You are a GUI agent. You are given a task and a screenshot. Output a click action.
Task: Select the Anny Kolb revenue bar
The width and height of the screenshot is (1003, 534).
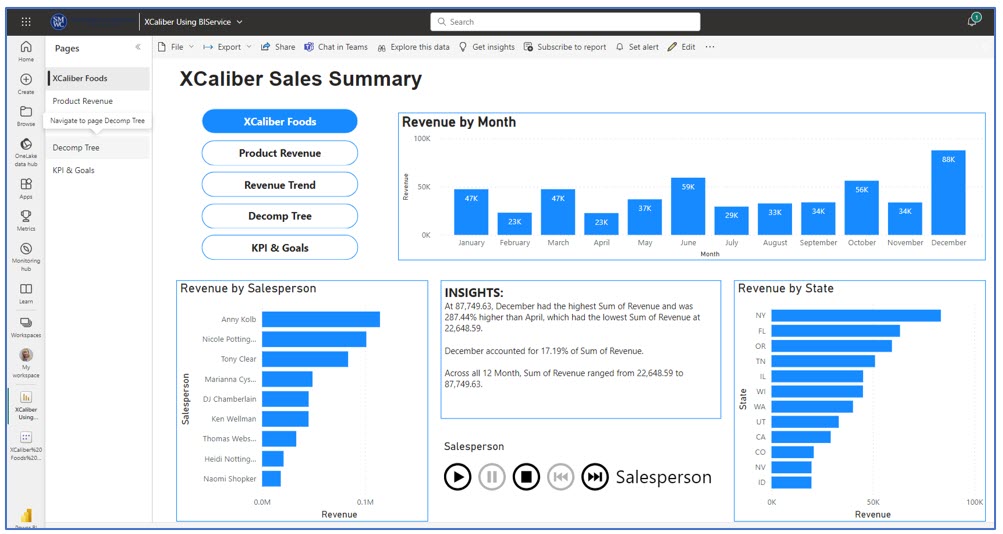[320, 319]
